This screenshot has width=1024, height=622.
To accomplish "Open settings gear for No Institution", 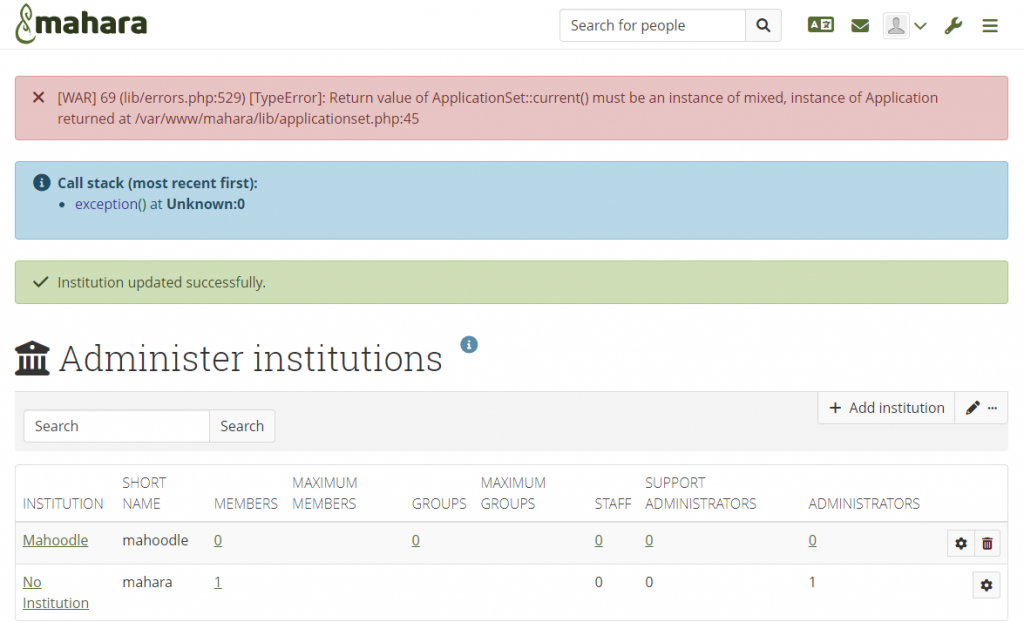I will tap(986, 585).
